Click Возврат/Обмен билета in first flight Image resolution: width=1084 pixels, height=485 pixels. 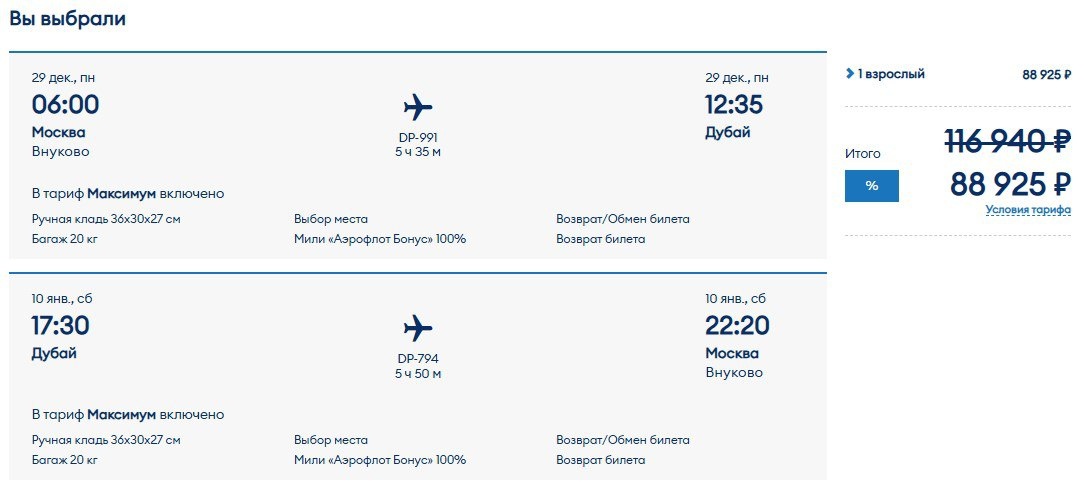(x=623, y=219)
